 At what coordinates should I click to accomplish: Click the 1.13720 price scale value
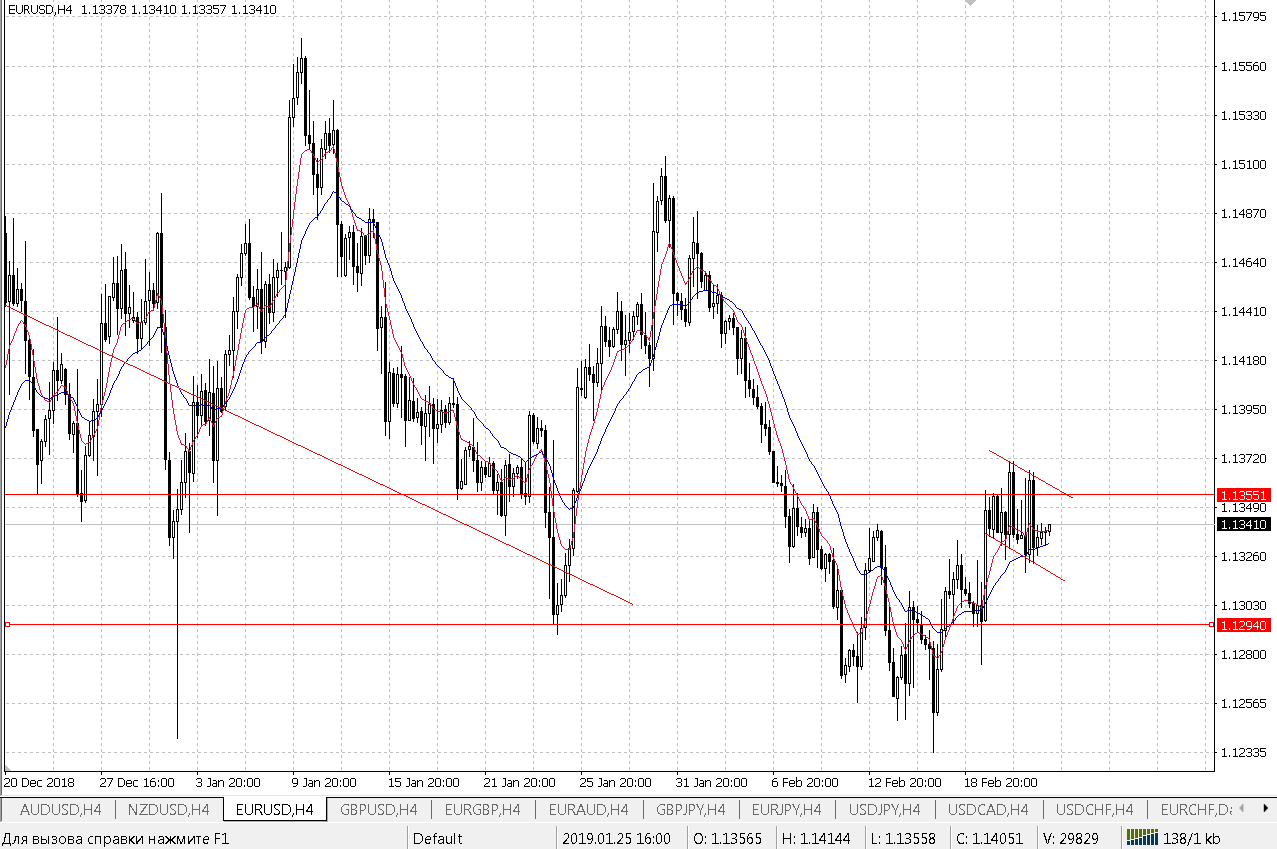coord(1245,458)
